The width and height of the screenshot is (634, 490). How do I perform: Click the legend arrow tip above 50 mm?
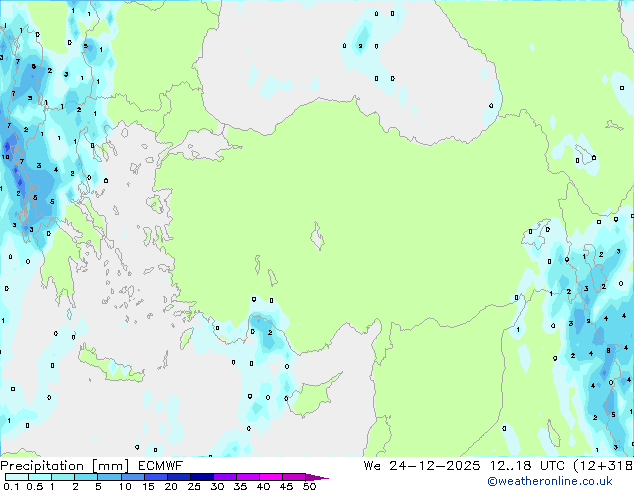317,477
